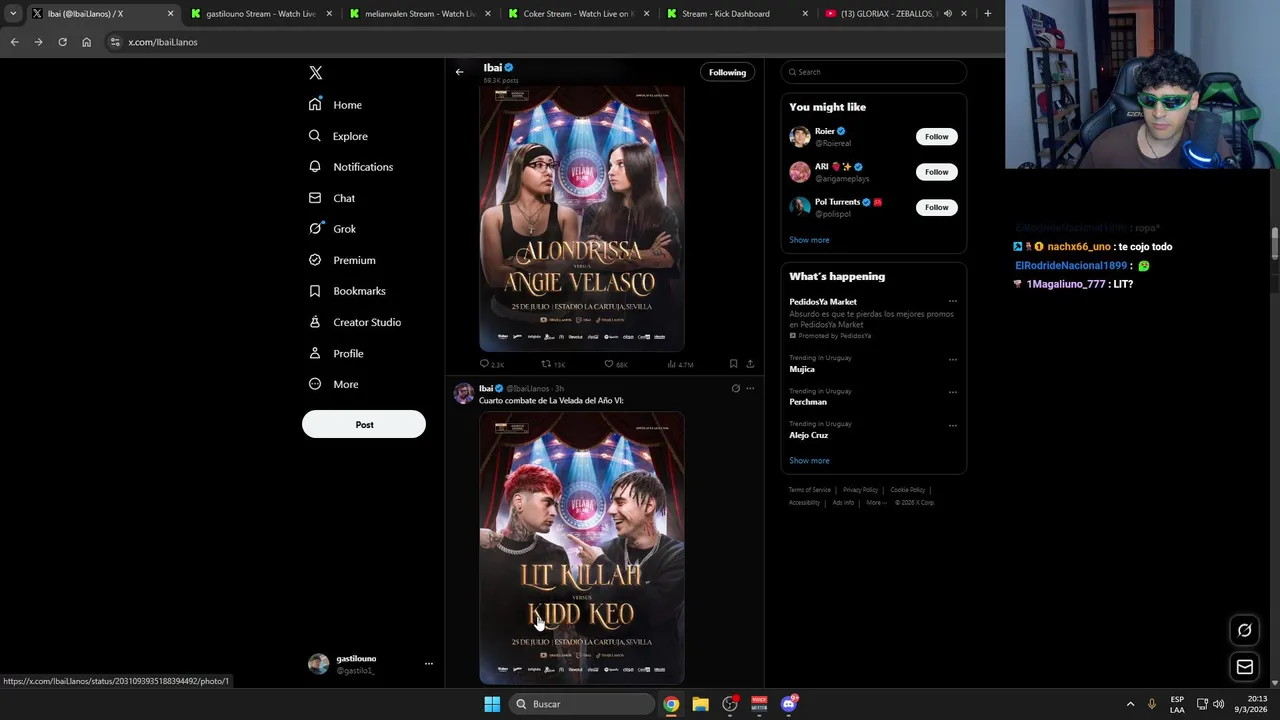Click the Cookie Policy footer link
Viewport: 1280px width, 720px height.
tap(907, 490)
